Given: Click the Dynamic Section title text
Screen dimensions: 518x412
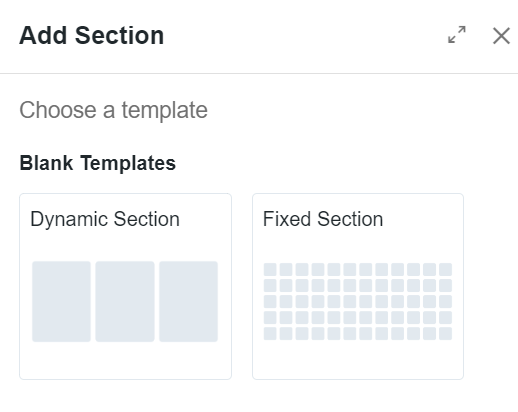Looking at the screenshot, I should [x=105, y=220].
